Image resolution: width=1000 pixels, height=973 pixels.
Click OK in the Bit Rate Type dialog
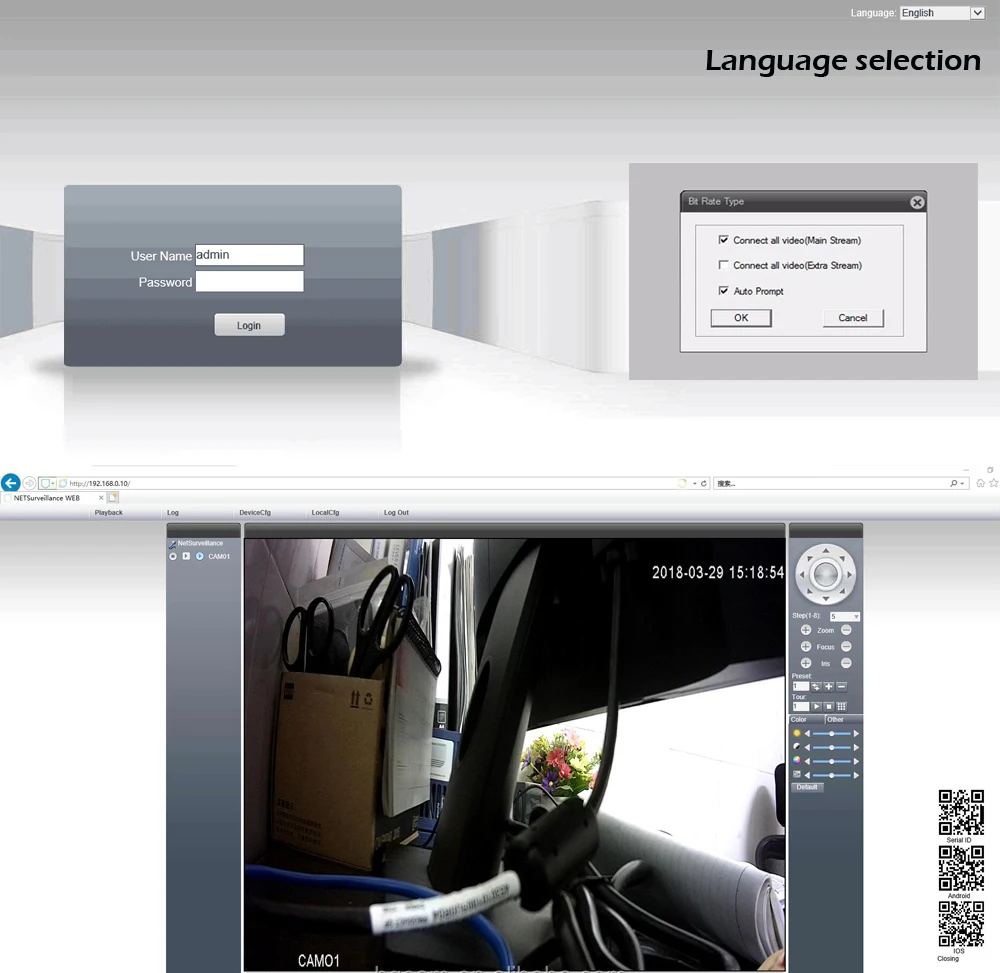741,318
